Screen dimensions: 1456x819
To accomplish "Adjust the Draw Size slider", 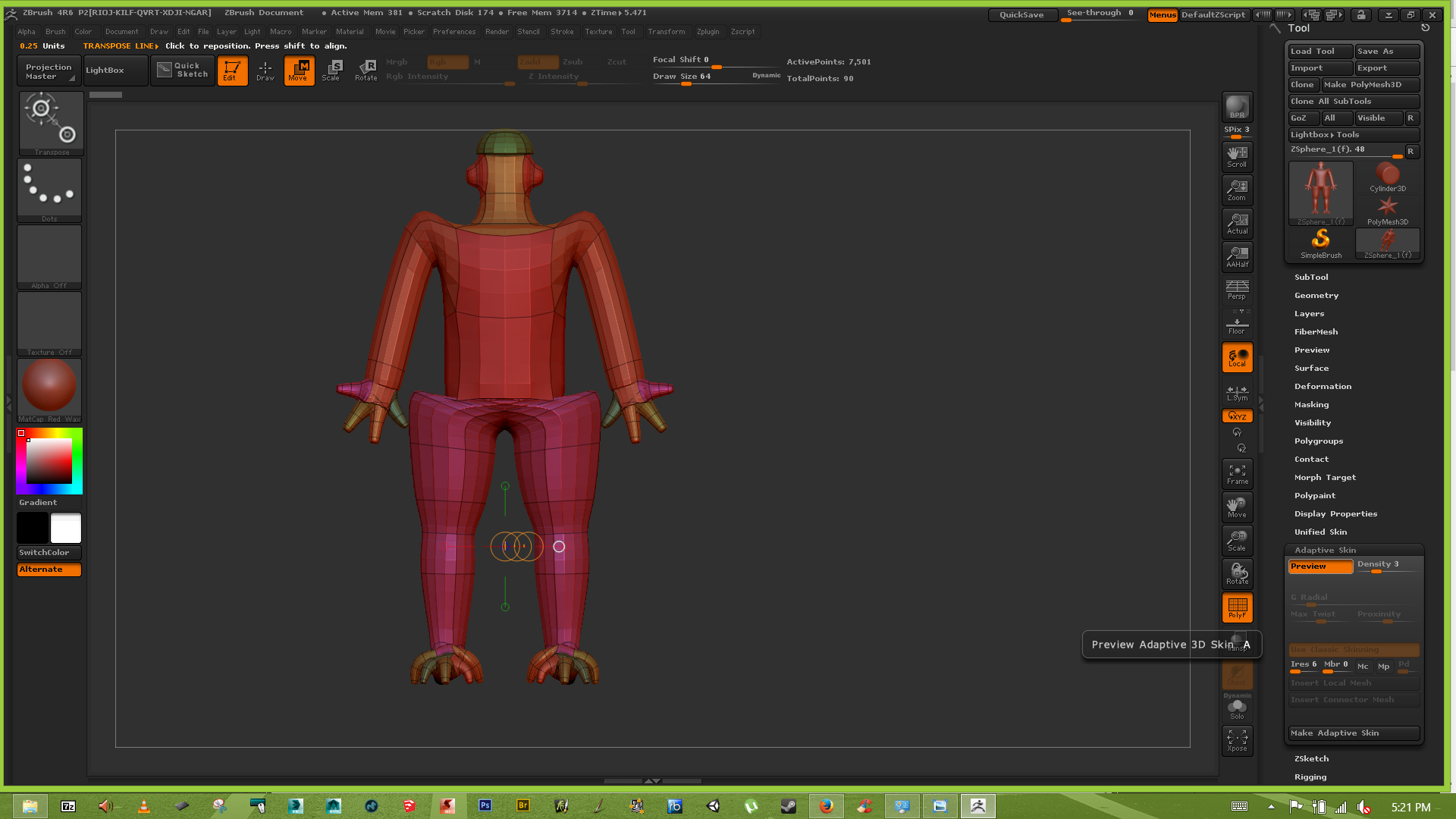I will [686, 85].
